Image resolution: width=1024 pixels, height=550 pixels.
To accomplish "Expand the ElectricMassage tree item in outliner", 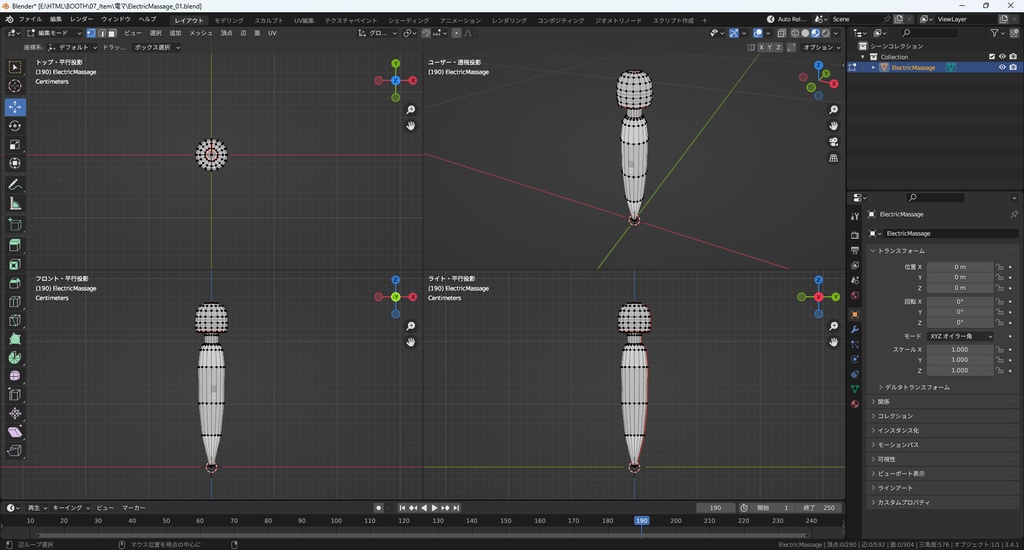I will pyautogui.click(x=872, y=67).
